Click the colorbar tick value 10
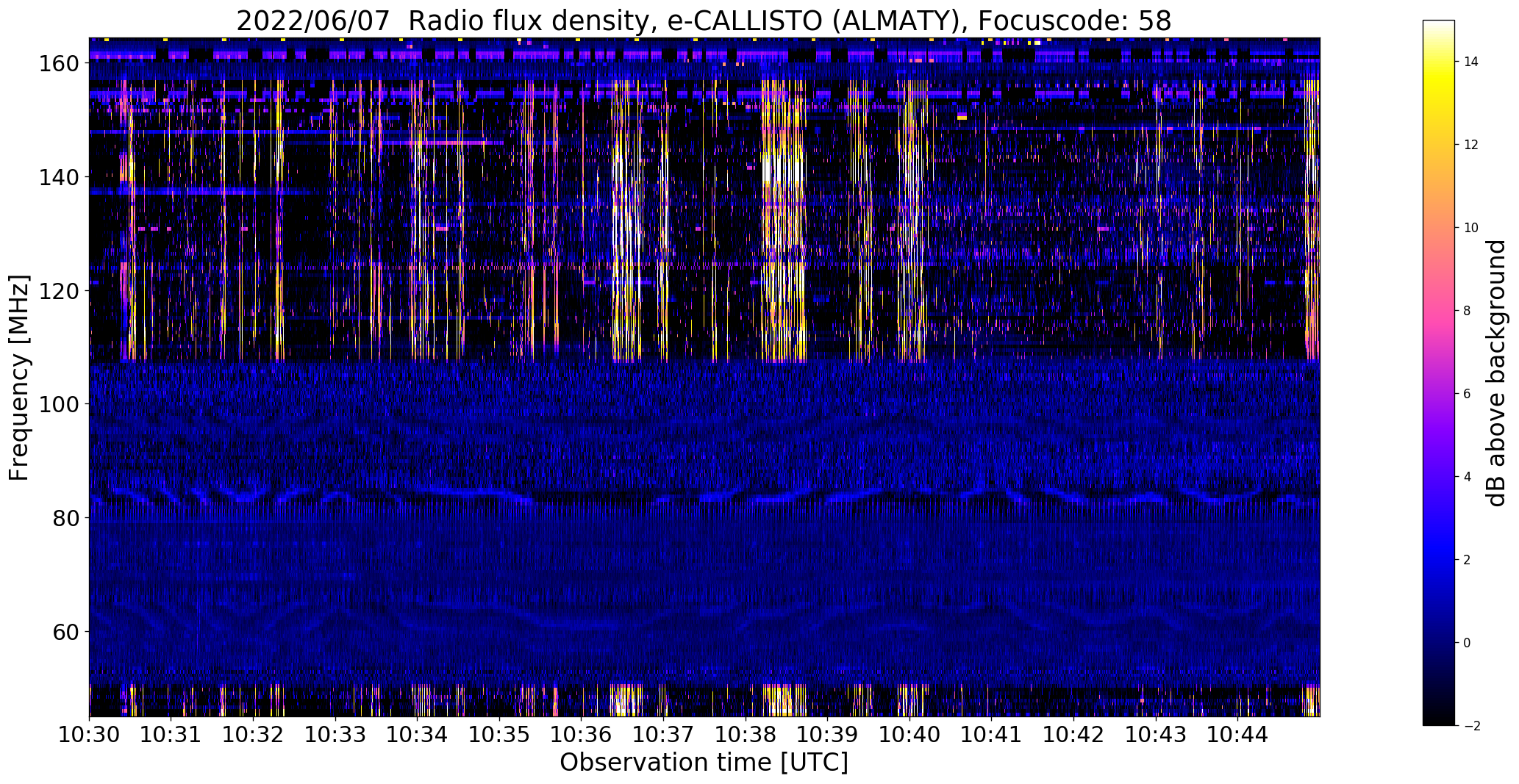The image size is (1519, 784). [1471, 228]
